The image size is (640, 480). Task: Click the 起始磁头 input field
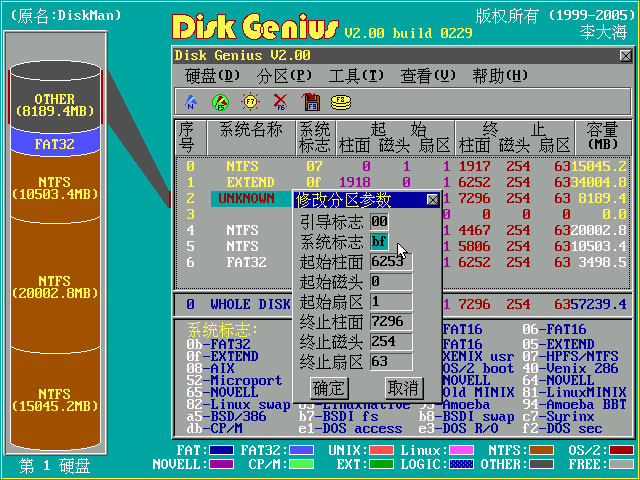click(391, 281)
